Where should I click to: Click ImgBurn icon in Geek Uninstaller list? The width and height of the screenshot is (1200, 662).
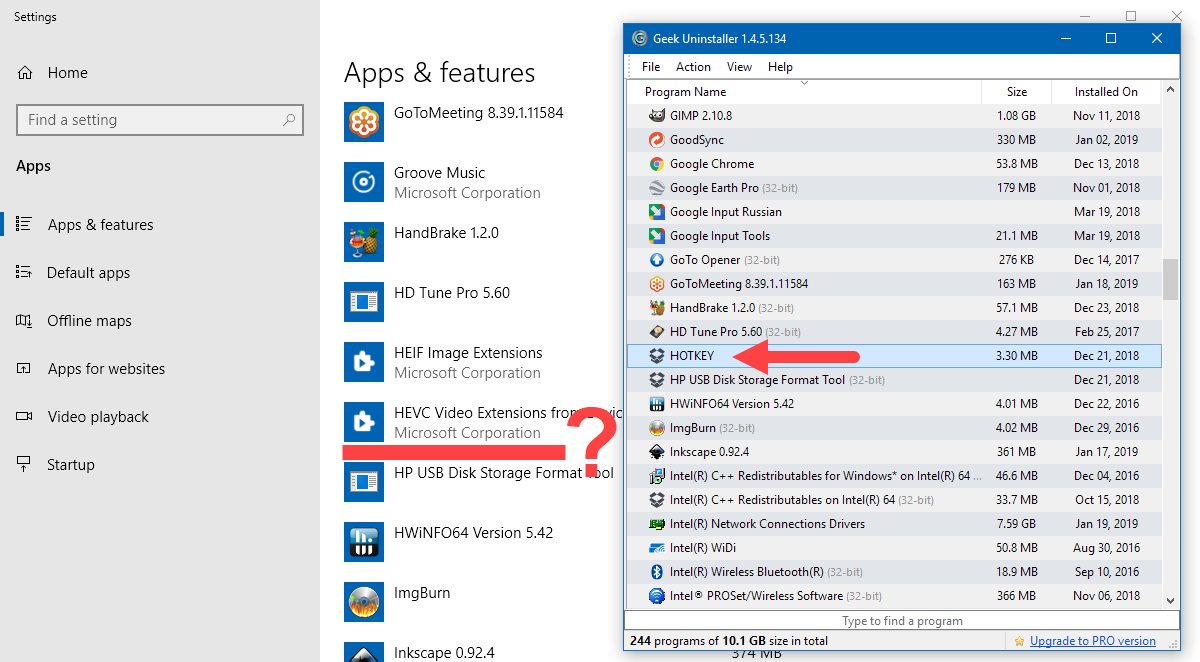657,428
